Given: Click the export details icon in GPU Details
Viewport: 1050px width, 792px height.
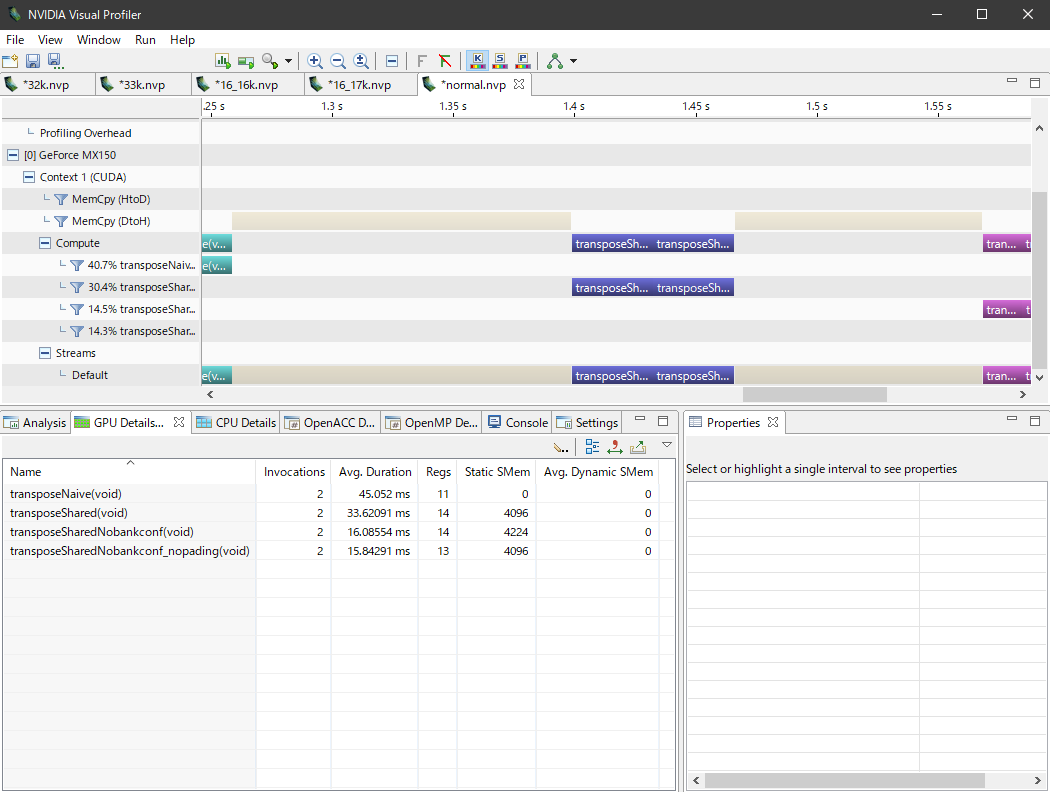Looking at the screenshot, I should pos(638,447).
